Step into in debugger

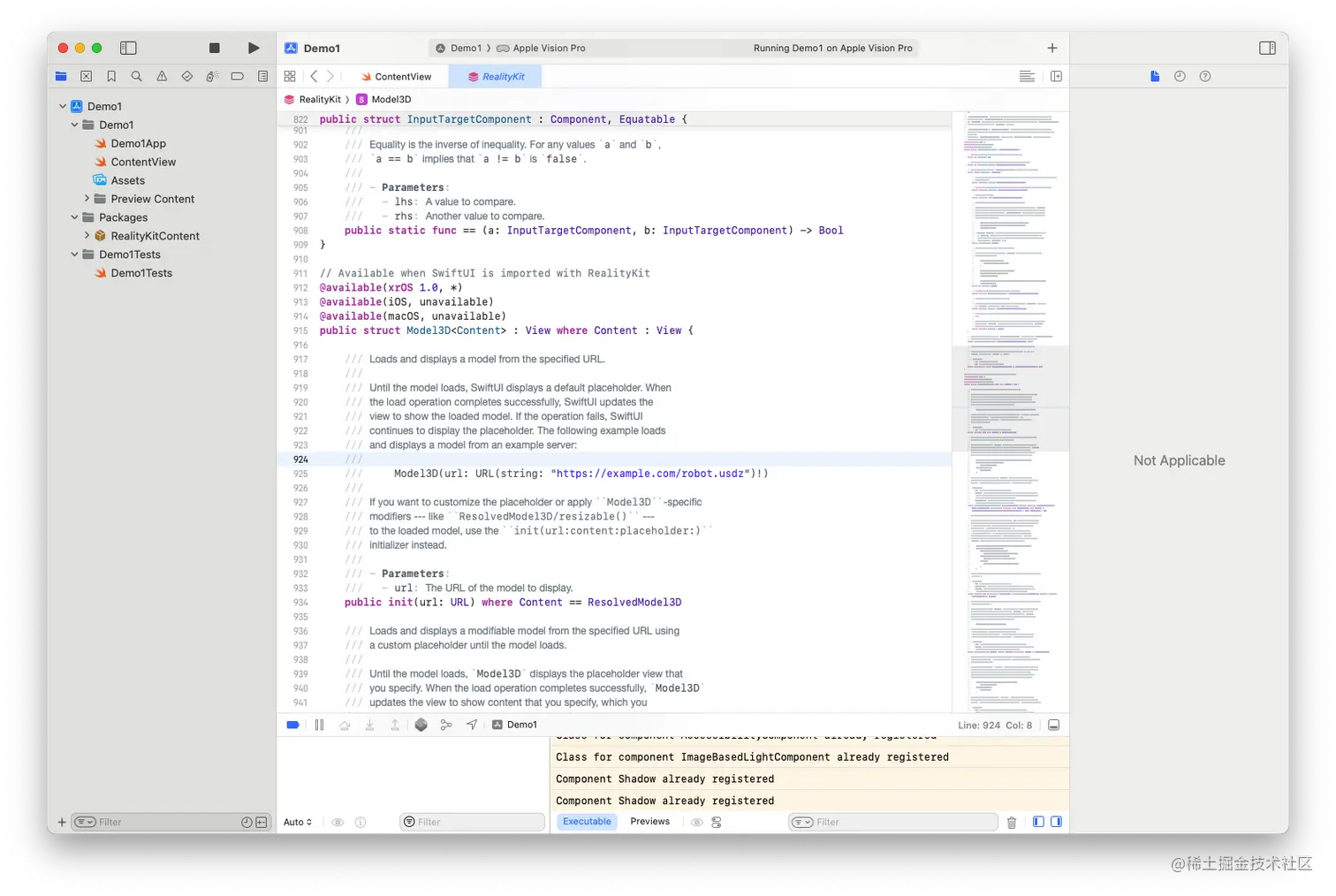369,725
